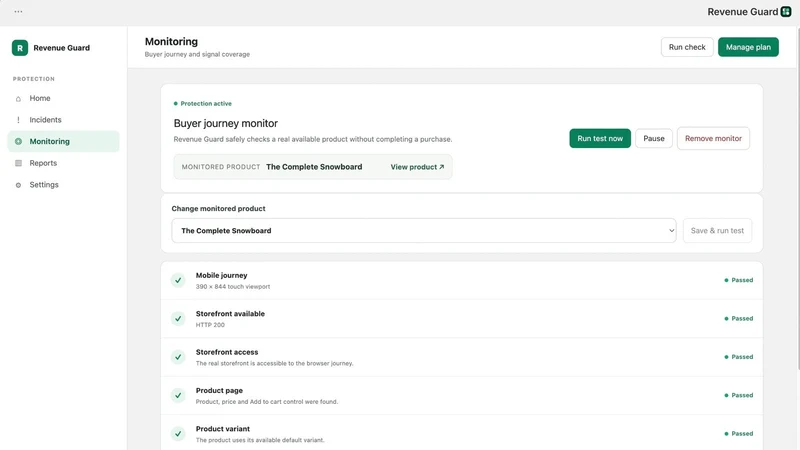
Task: Click the Passed status for Storefront available
Action: (738, 318)
